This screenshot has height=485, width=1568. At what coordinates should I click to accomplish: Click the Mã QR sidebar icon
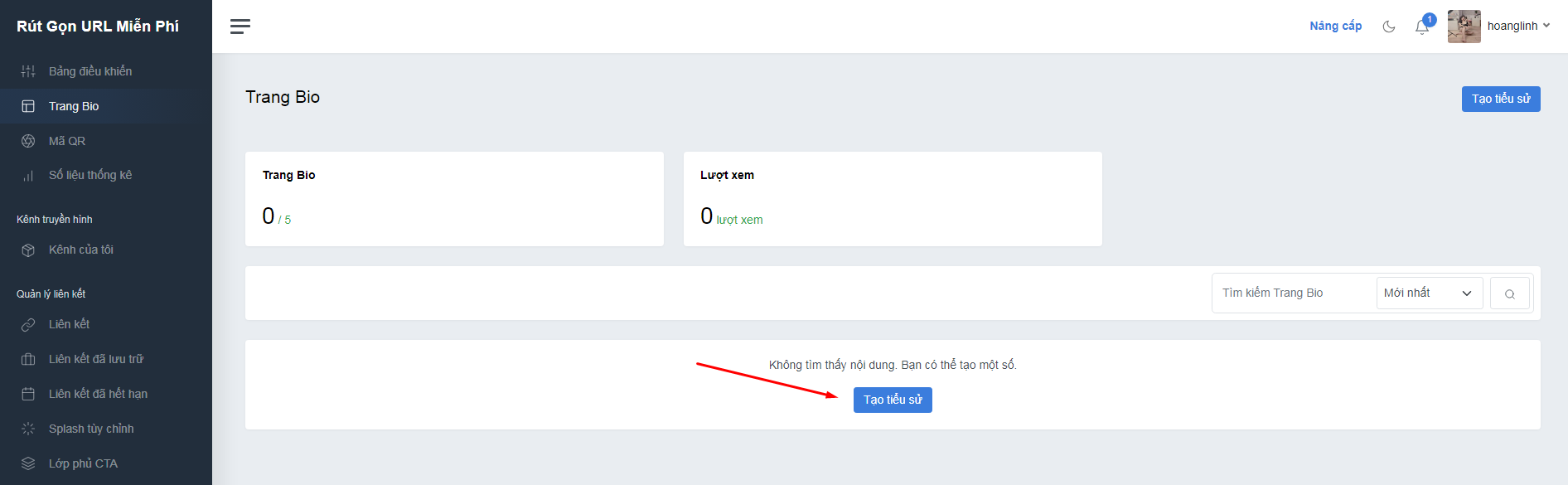[28, 141]
